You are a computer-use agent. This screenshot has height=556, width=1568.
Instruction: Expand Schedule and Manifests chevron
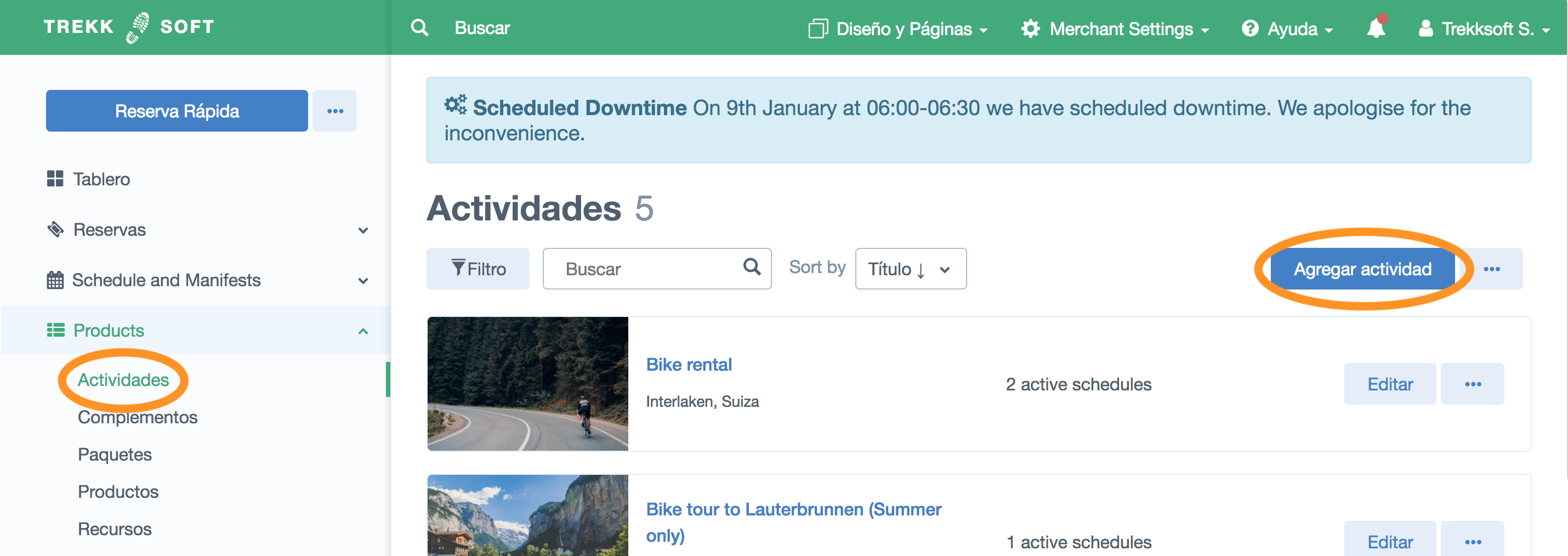[363, 281]
